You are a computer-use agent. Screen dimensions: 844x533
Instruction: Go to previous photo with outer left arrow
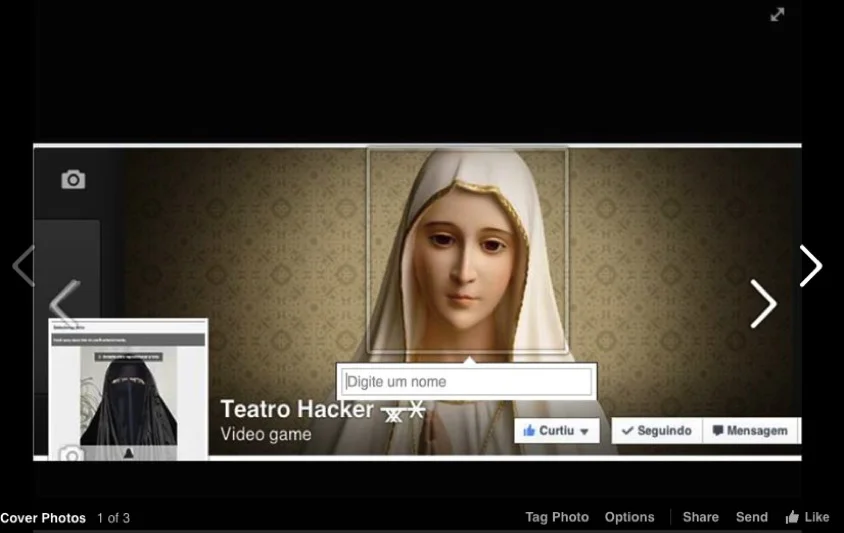point(24,265)
